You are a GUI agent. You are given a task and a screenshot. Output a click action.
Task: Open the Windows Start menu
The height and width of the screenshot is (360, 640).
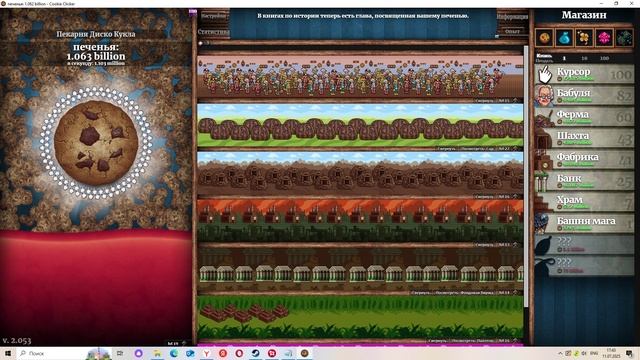[7, 353]
